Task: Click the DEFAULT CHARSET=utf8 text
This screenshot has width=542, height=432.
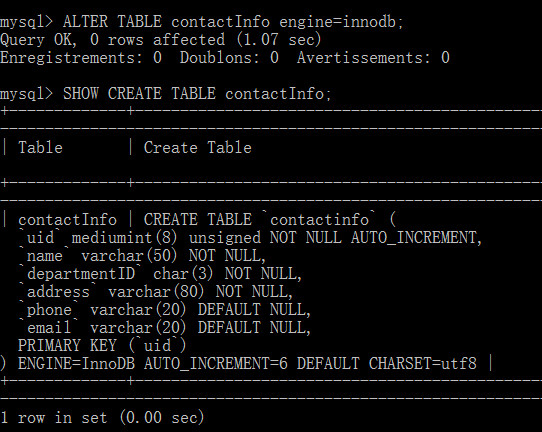Action: (387, 364)
